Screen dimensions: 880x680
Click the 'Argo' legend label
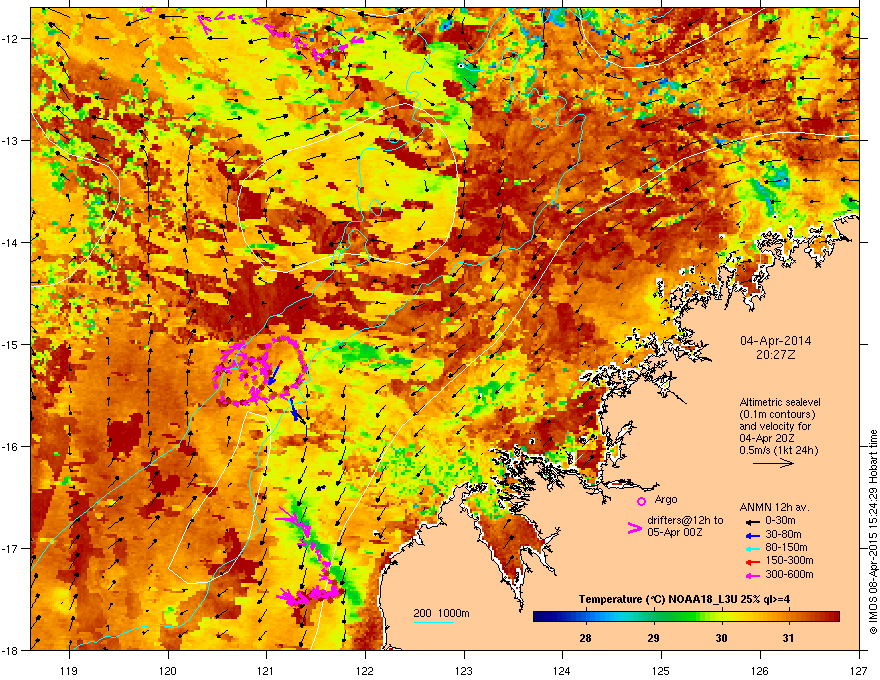(666, 499)
